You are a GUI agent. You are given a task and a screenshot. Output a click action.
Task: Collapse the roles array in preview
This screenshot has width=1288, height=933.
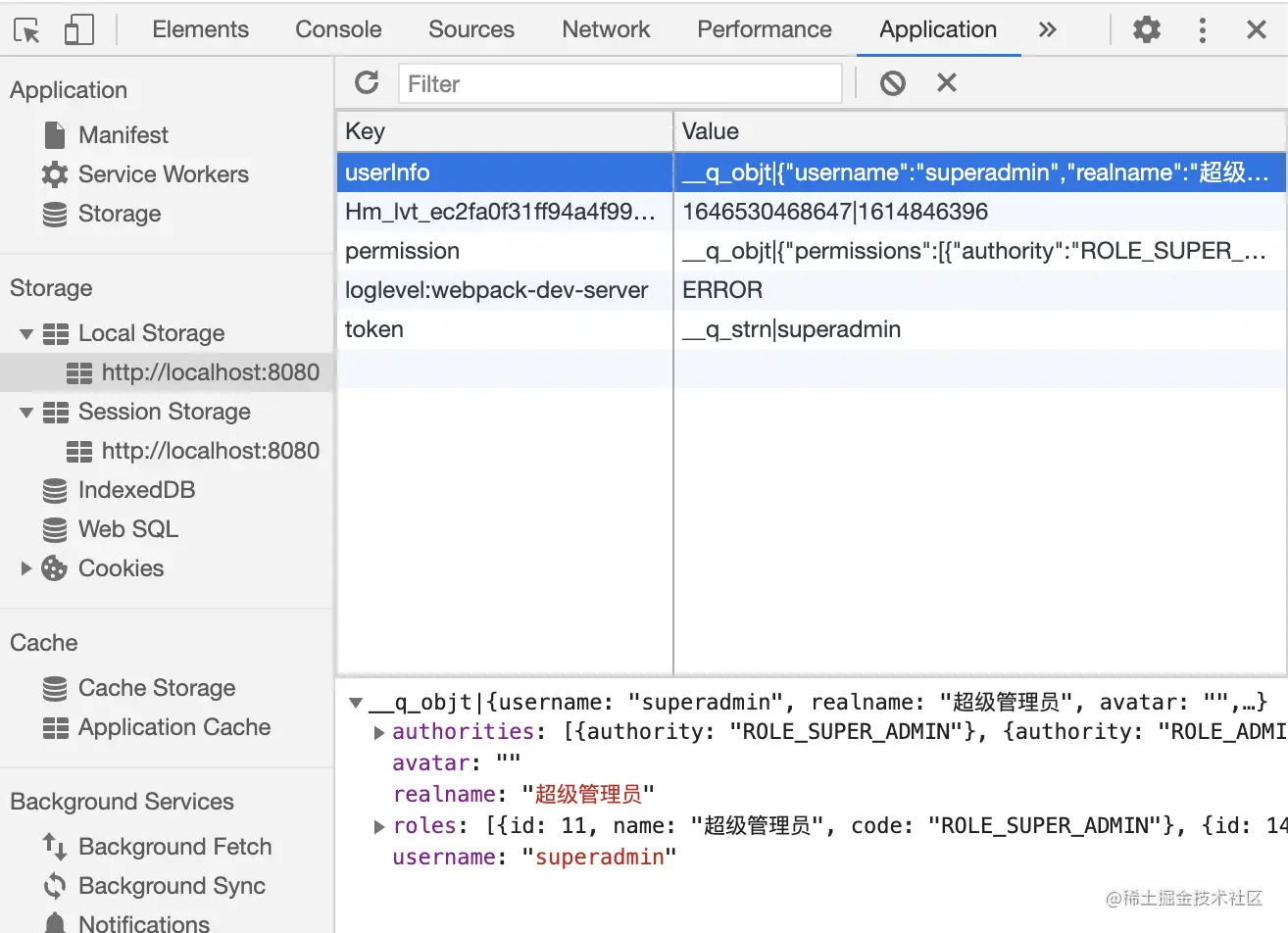pyautogui.click(x=379, y=825)
